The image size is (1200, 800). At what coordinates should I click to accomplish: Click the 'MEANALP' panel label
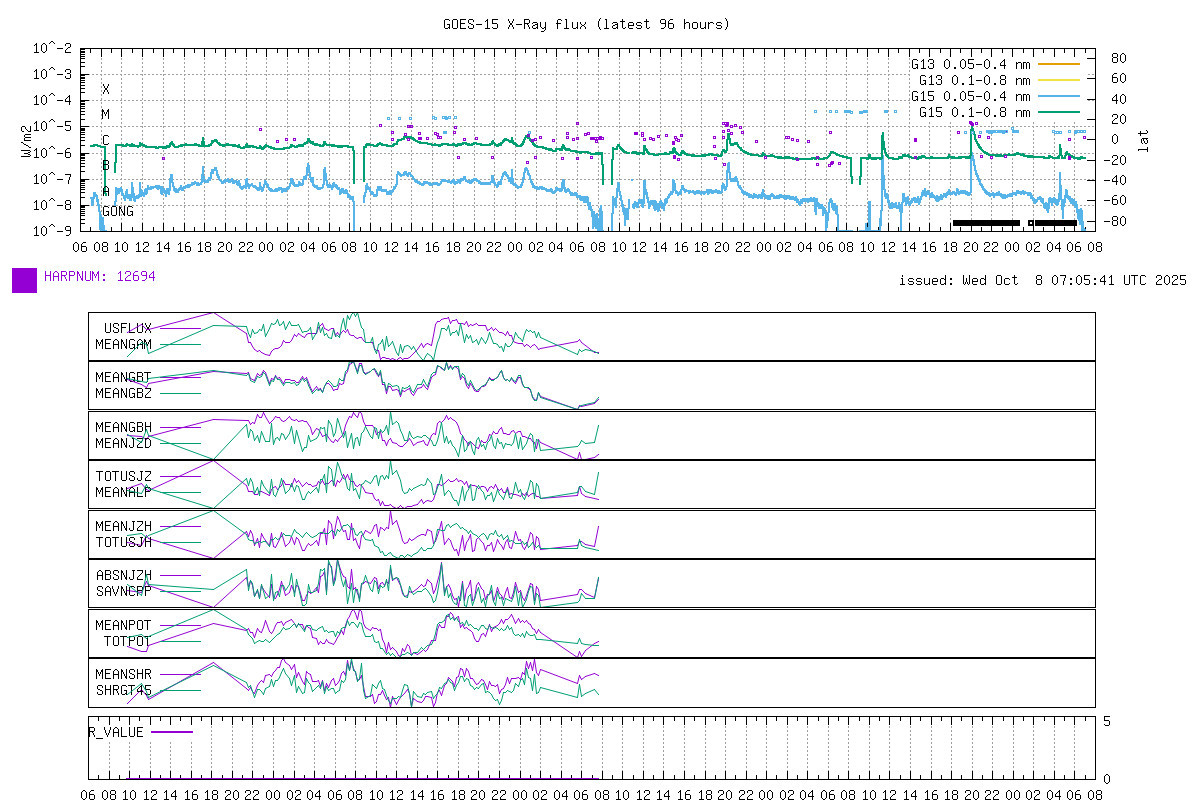[124, 492]
